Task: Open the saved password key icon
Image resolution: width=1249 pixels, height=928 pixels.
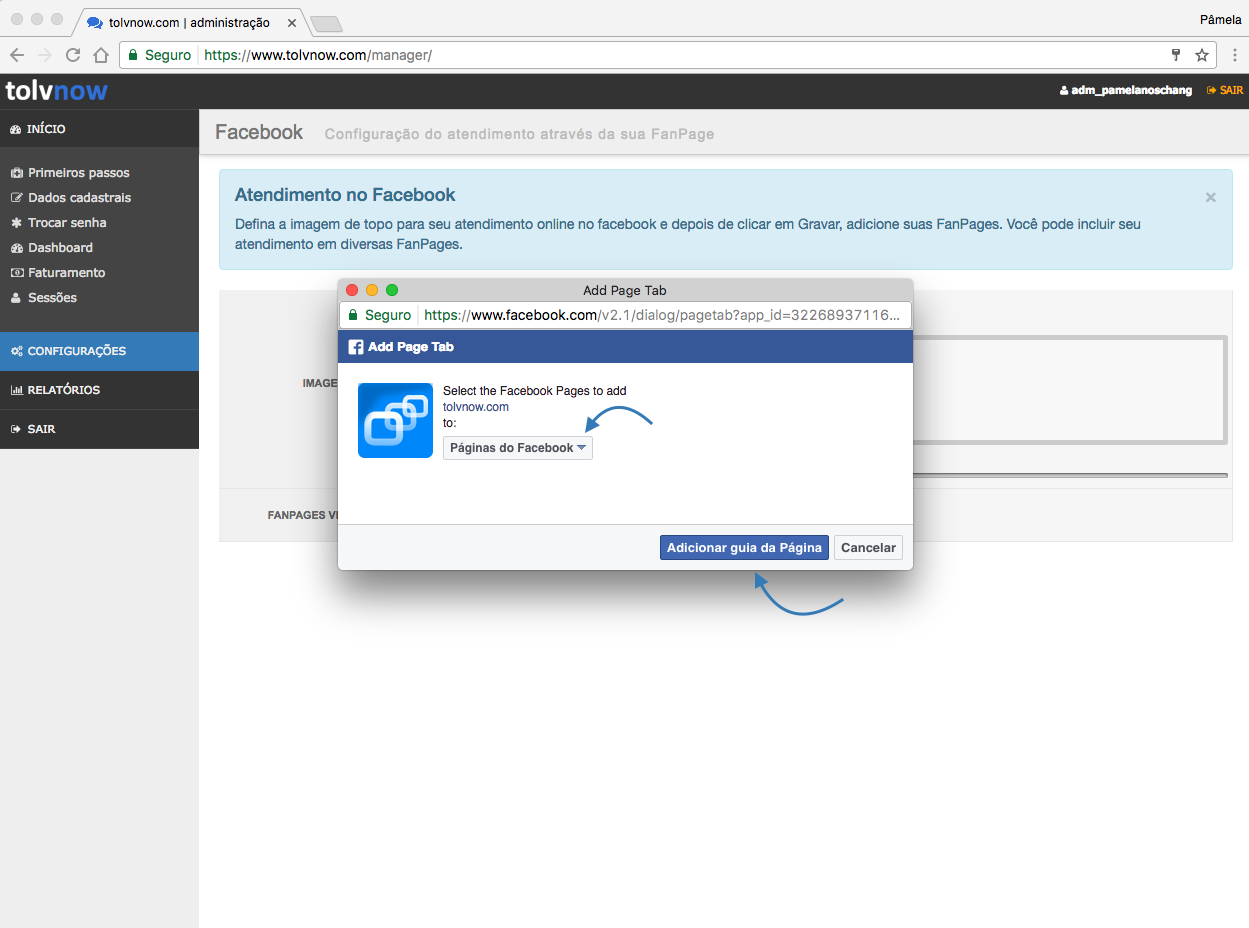Action: tap(1177, 55)
